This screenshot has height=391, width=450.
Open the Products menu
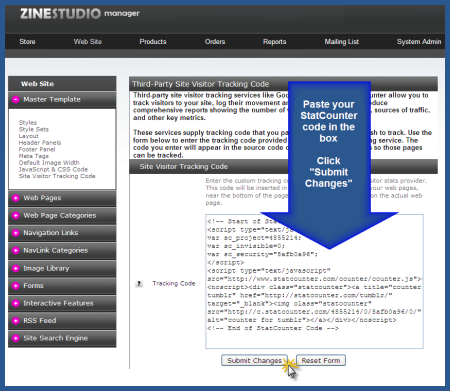[x=153, y=42]
